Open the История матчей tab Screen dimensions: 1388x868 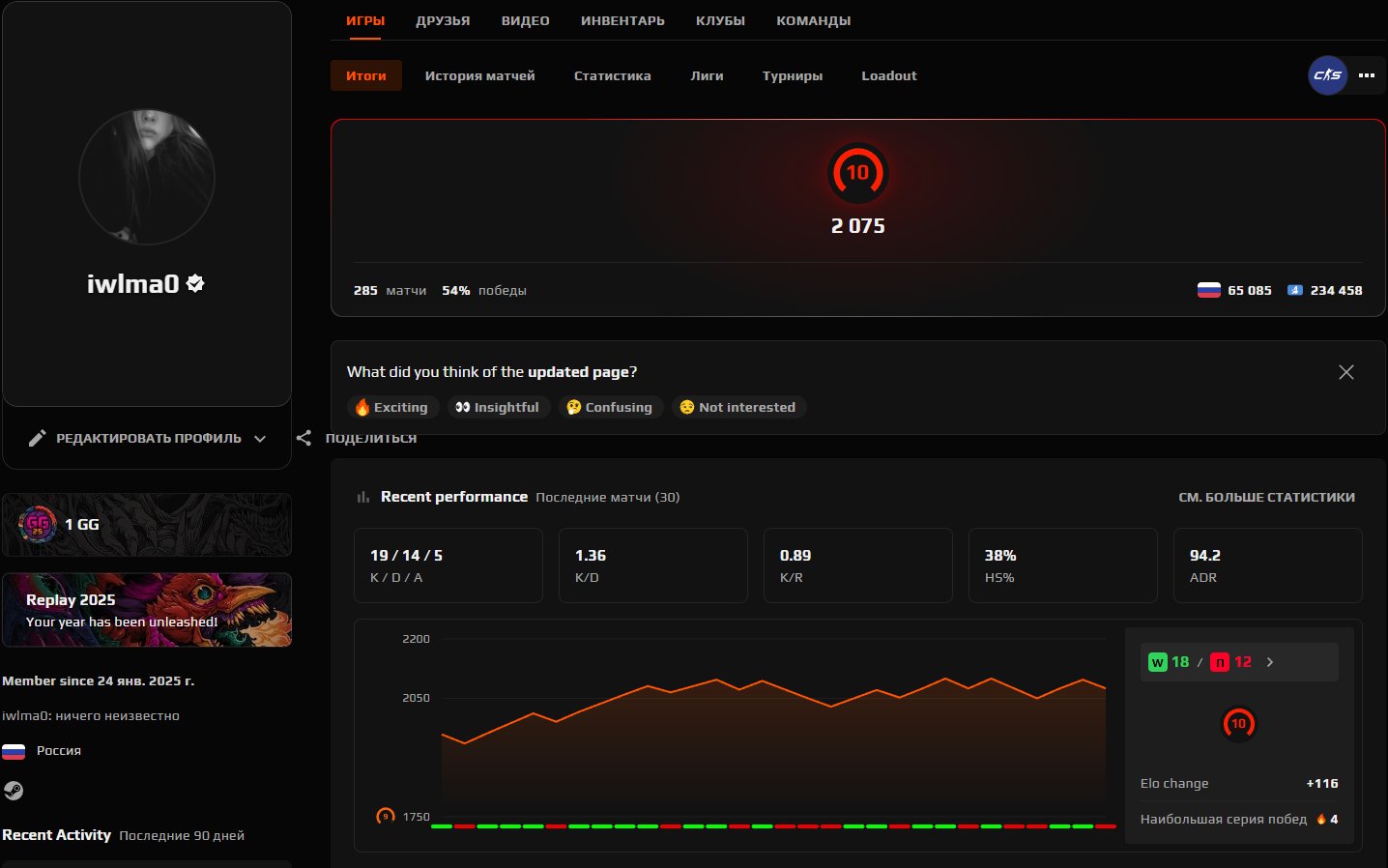(x=479, y=75)
